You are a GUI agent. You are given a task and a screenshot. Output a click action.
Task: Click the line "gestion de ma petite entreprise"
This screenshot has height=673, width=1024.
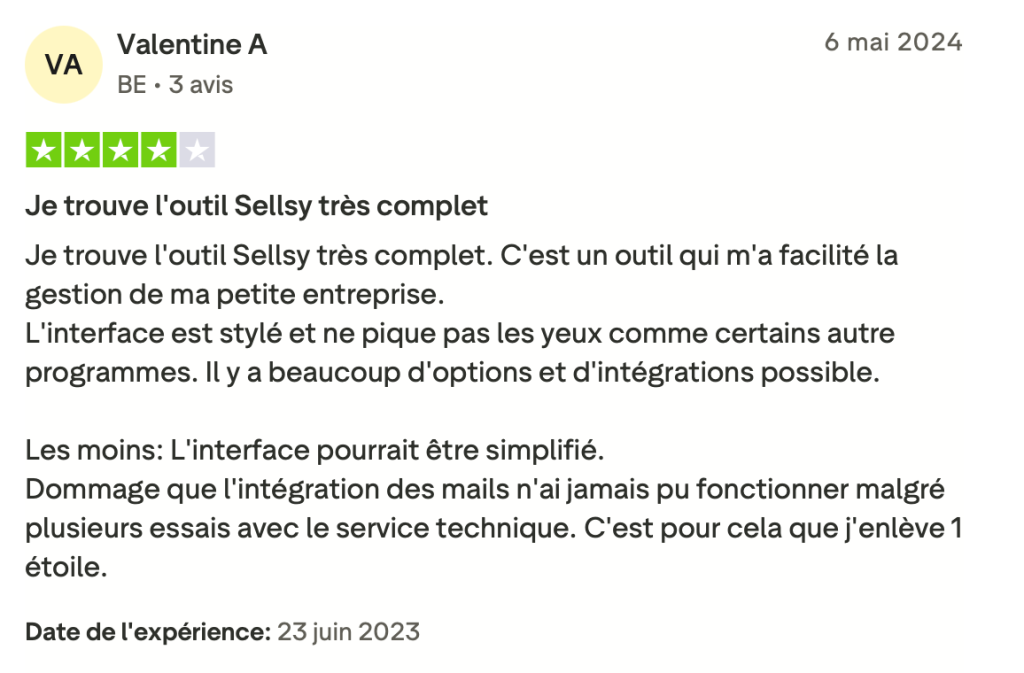pyautogui.click(x=234, y=296)
